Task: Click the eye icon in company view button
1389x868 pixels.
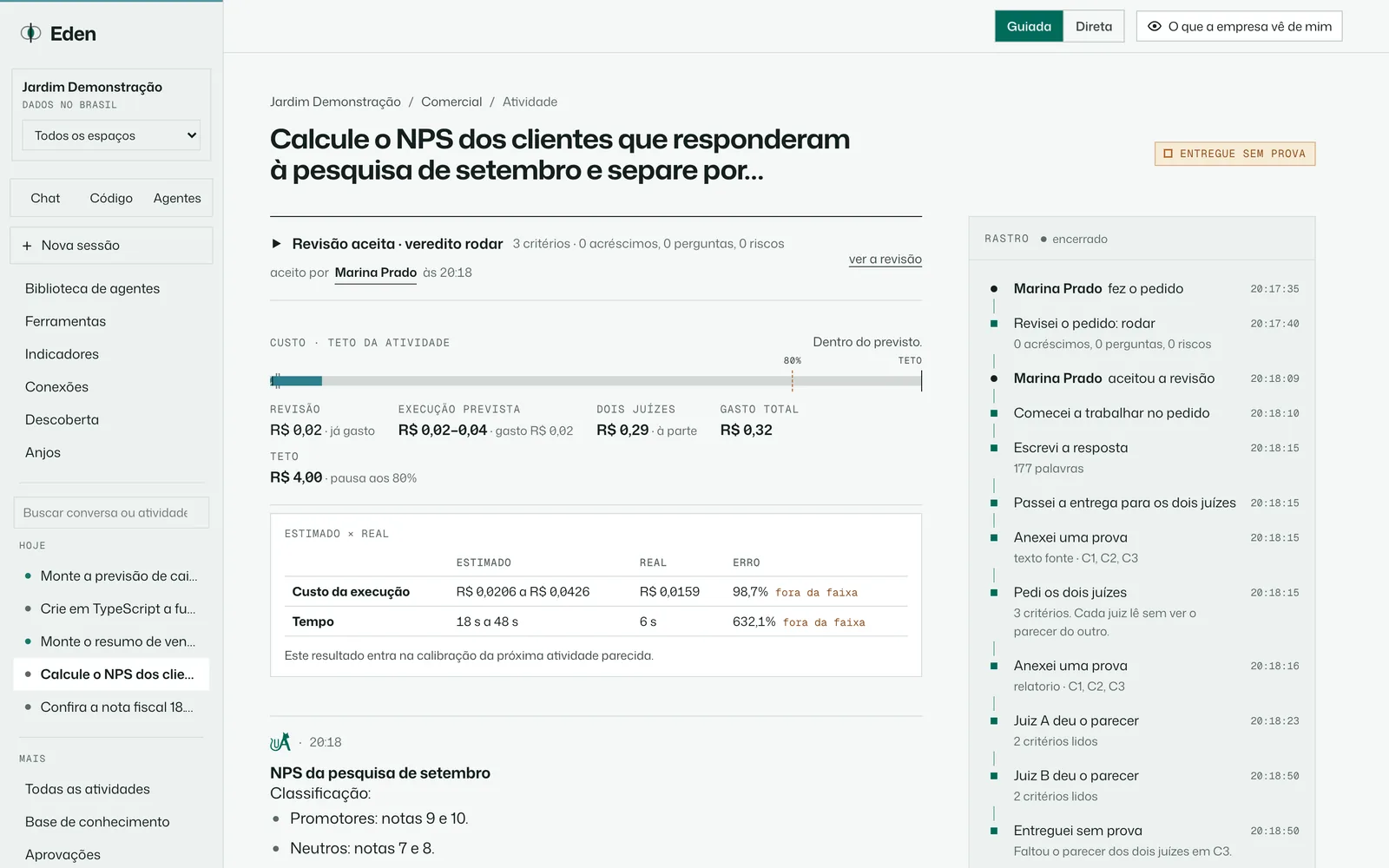Action: [x=1155, y=26]
